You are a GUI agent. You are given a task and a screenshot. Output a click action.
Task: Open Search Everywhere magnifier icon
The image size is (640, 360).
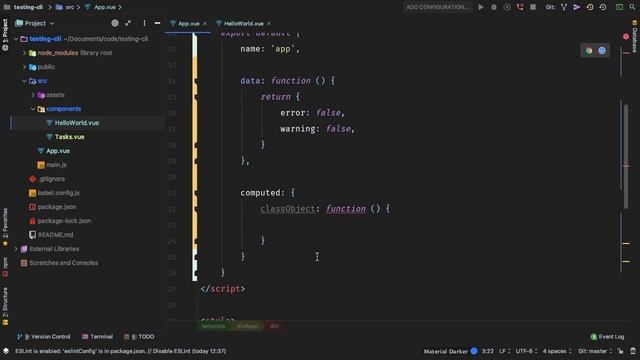point(632,7)
